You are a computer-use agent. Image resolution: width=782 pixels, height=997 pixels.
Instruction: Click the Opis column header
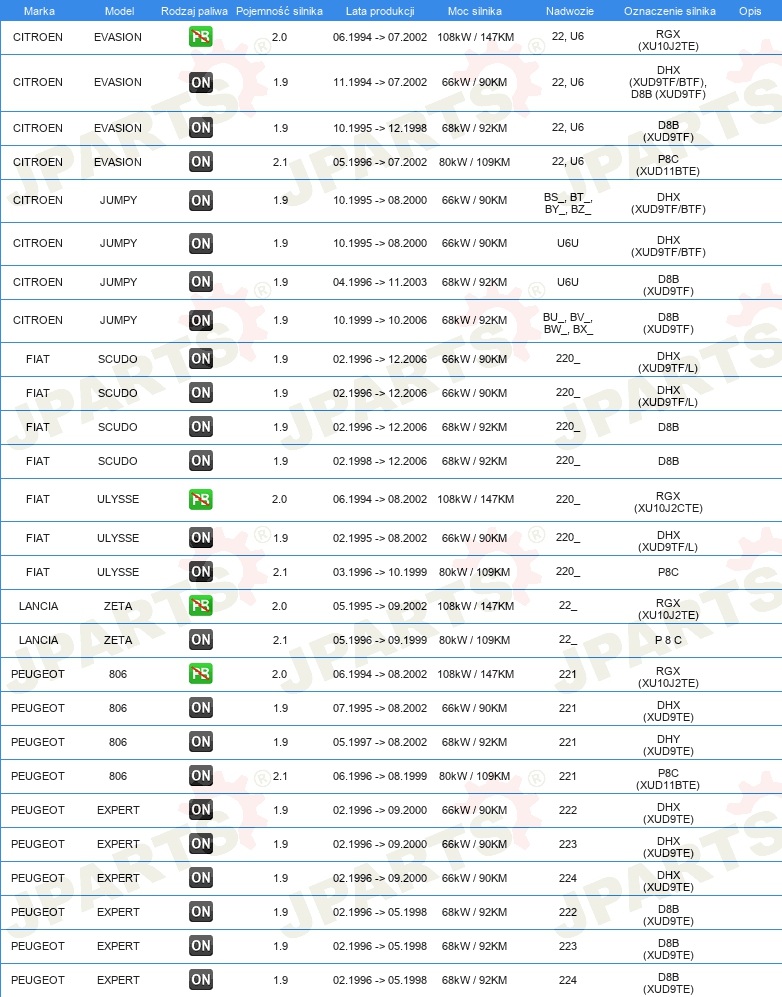point(750,11)
